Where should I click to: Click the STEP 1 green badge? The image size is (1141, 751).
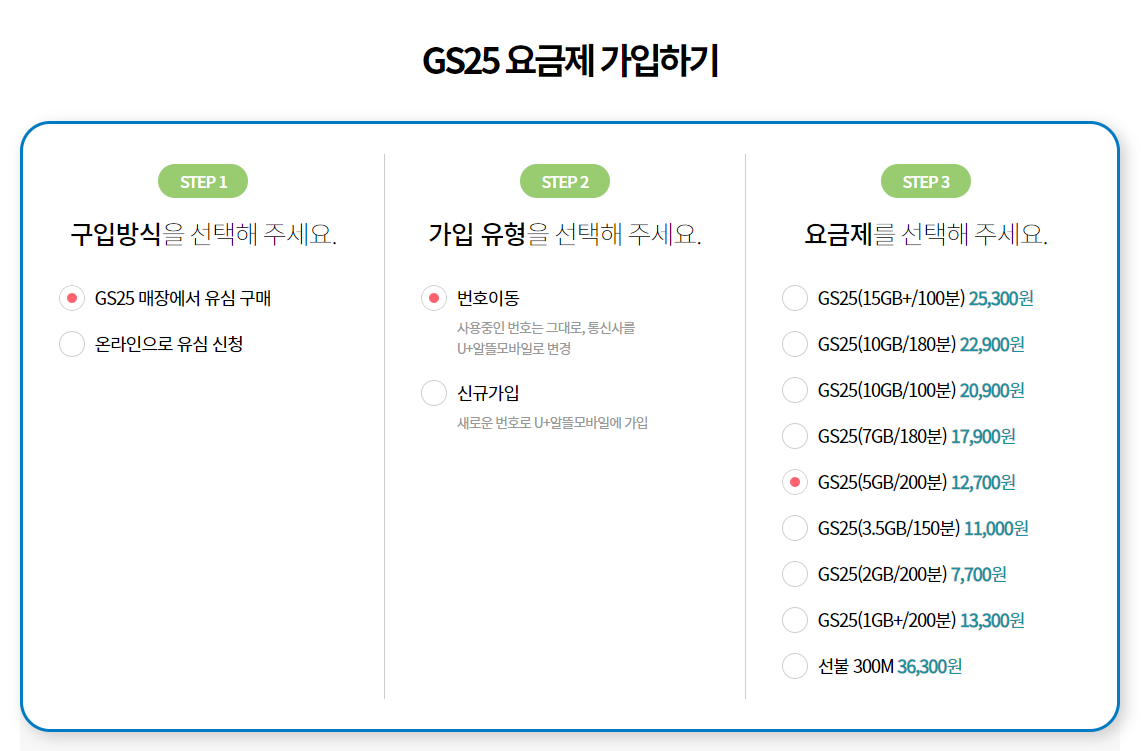click(x=203, y=181)
